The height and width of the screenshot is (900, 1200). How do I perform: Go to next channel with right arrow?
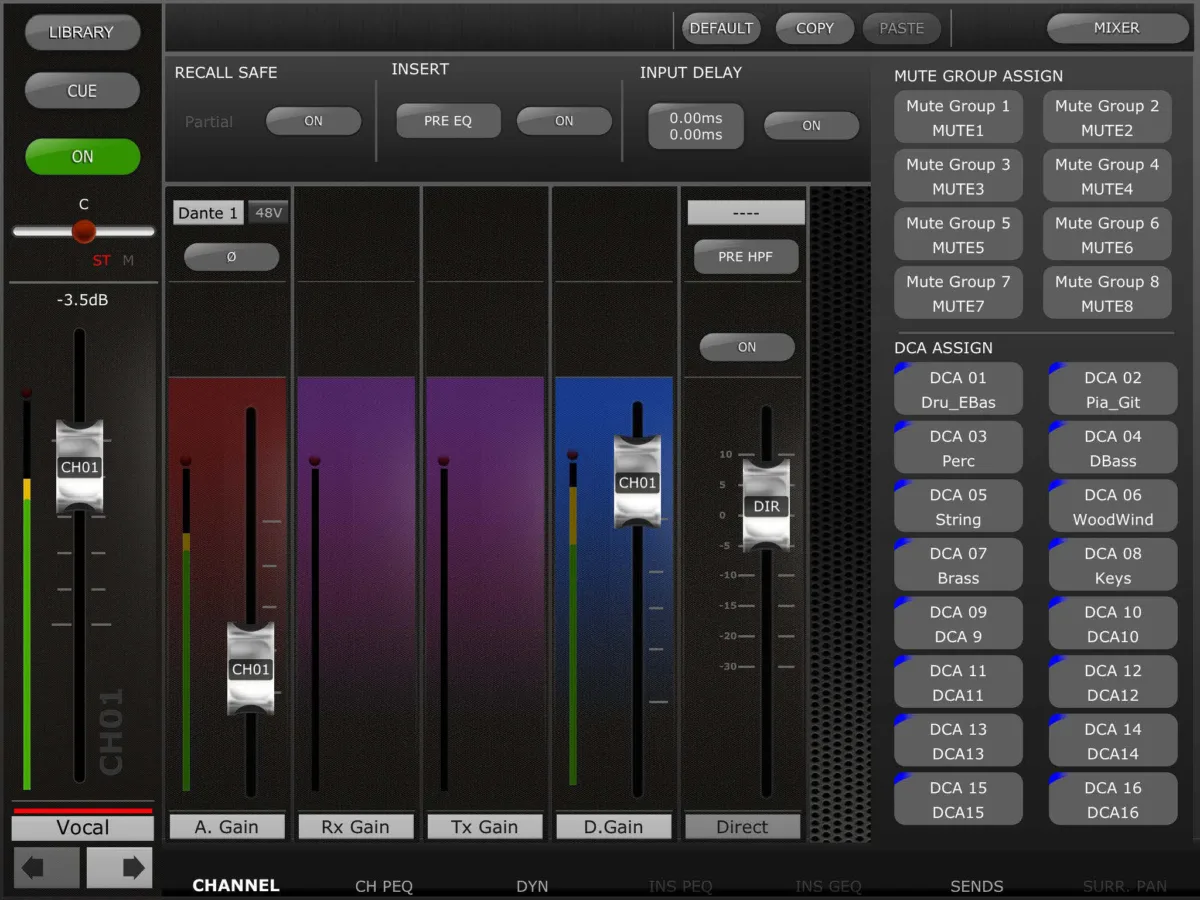119,867
